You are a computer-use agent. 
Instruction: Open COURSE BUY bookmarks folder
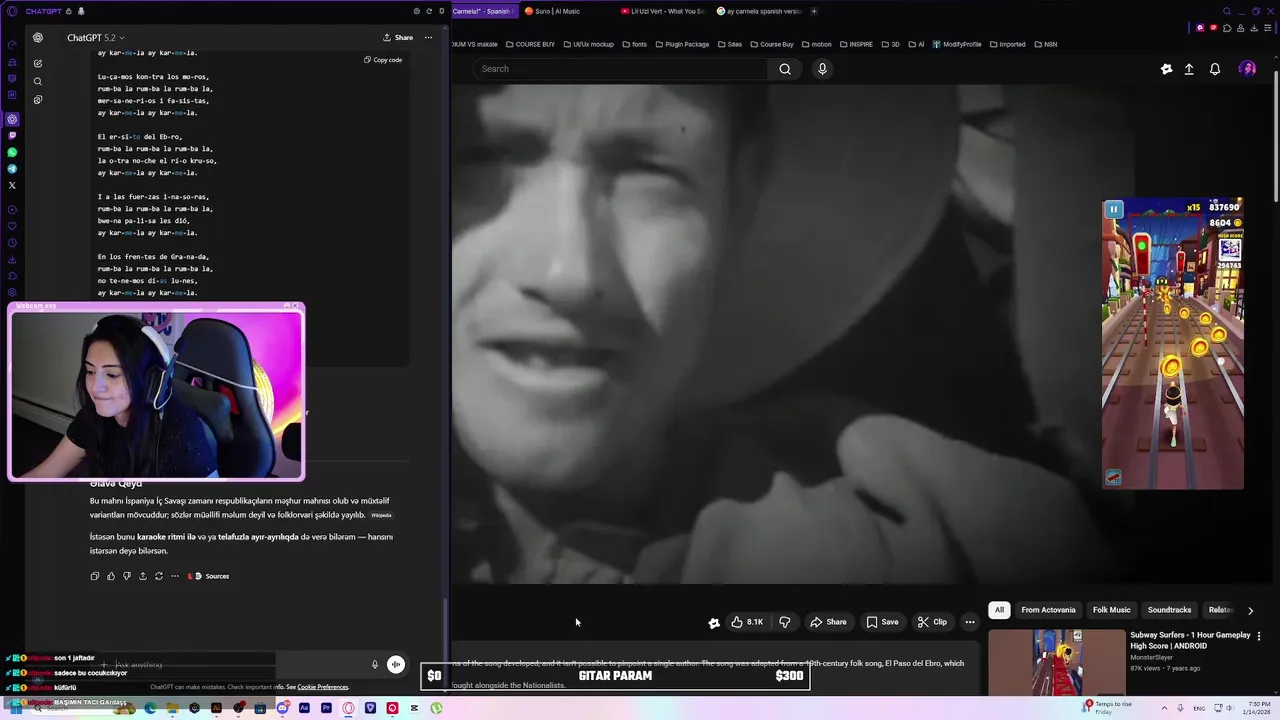click(x=530, y=44)
